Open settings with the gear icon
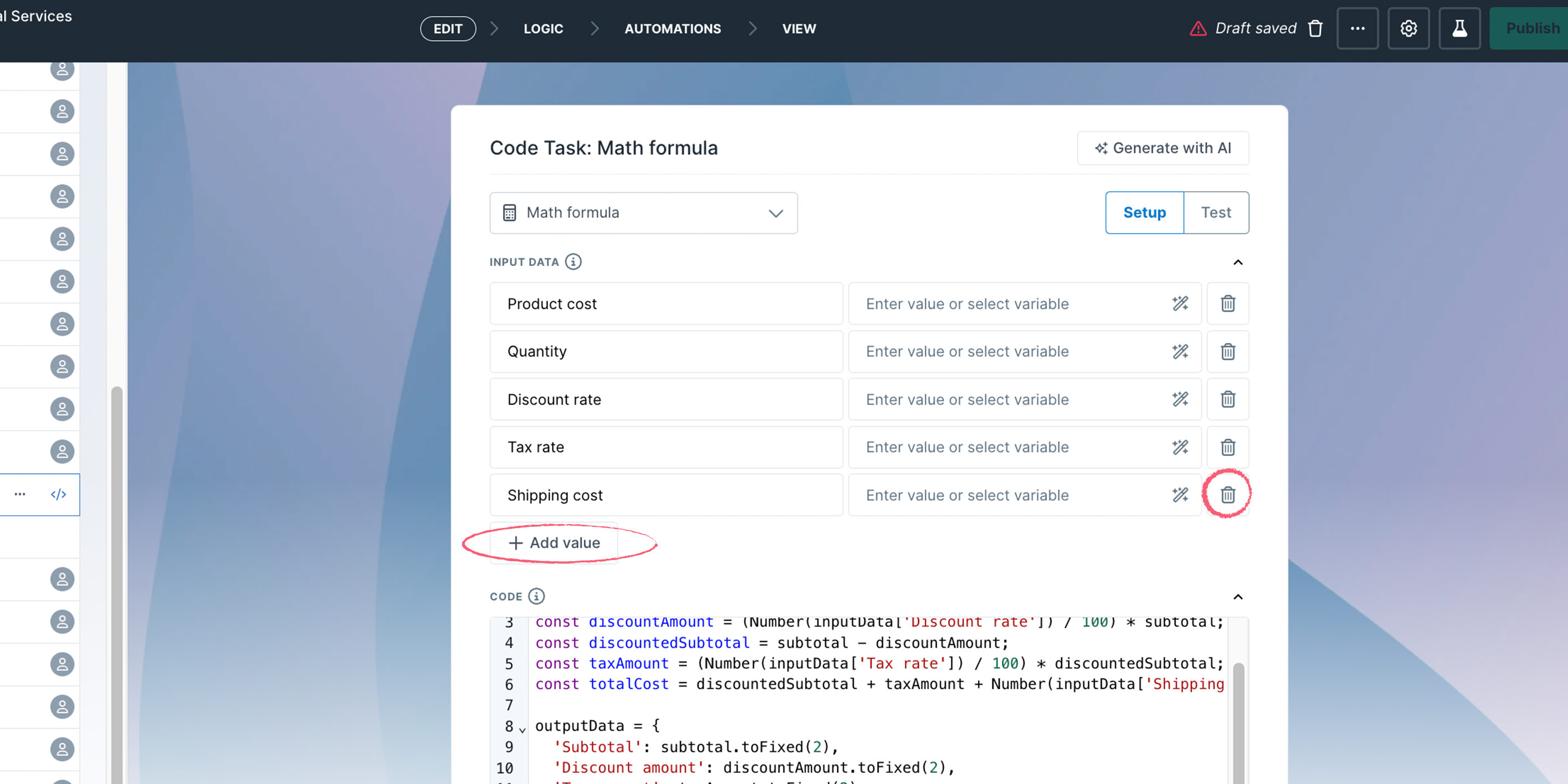The image size is (1568, 784). [x=1408, y=28]
